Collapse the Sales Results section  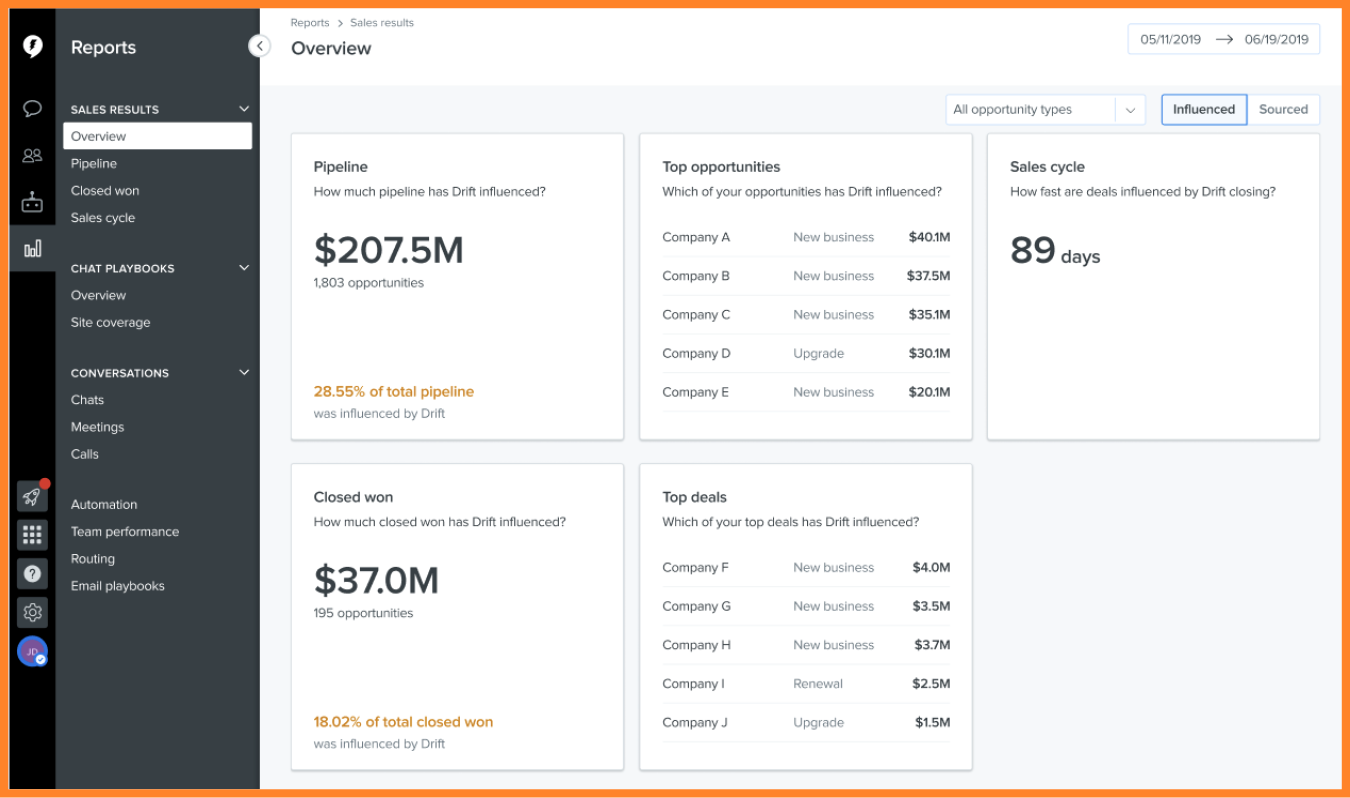click(244, 109)
